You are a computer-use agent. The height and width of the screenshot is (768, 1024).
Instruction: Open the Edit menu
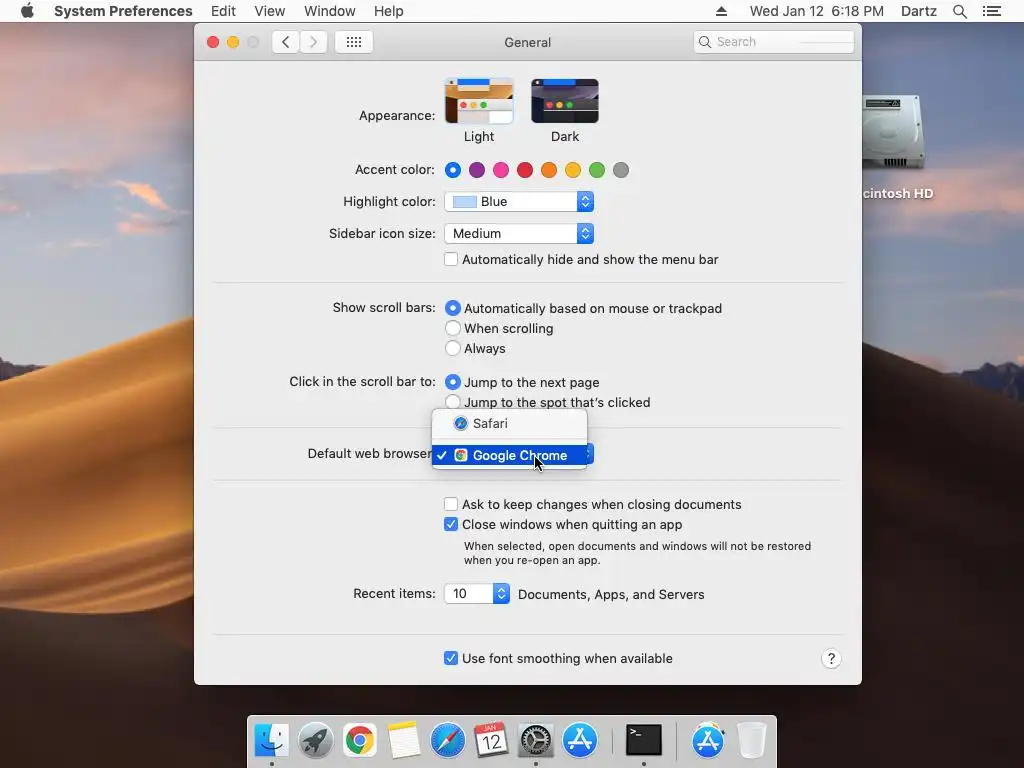tap(223, 11)
